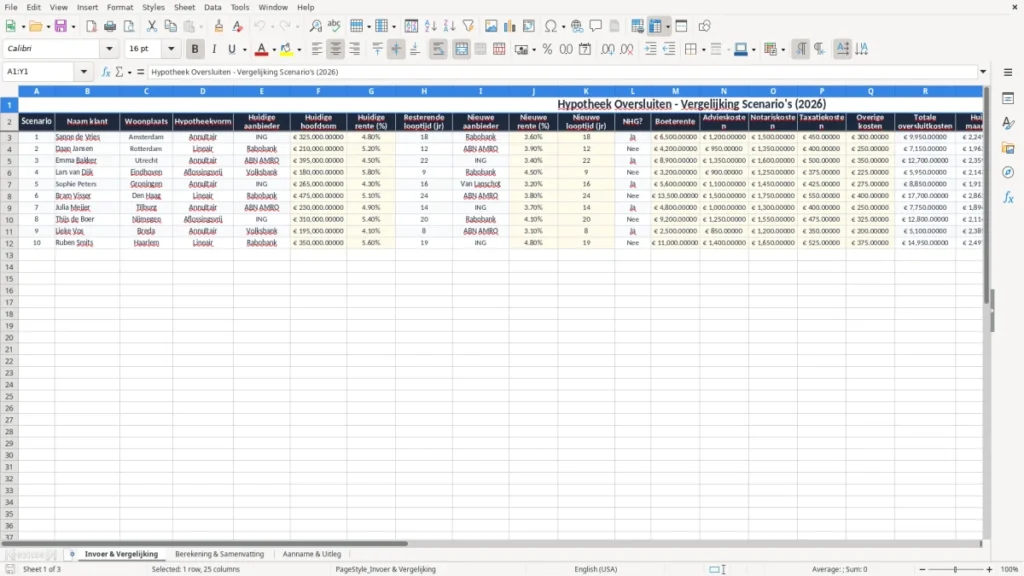Insert special character omega icon

(x=551, y=26)
